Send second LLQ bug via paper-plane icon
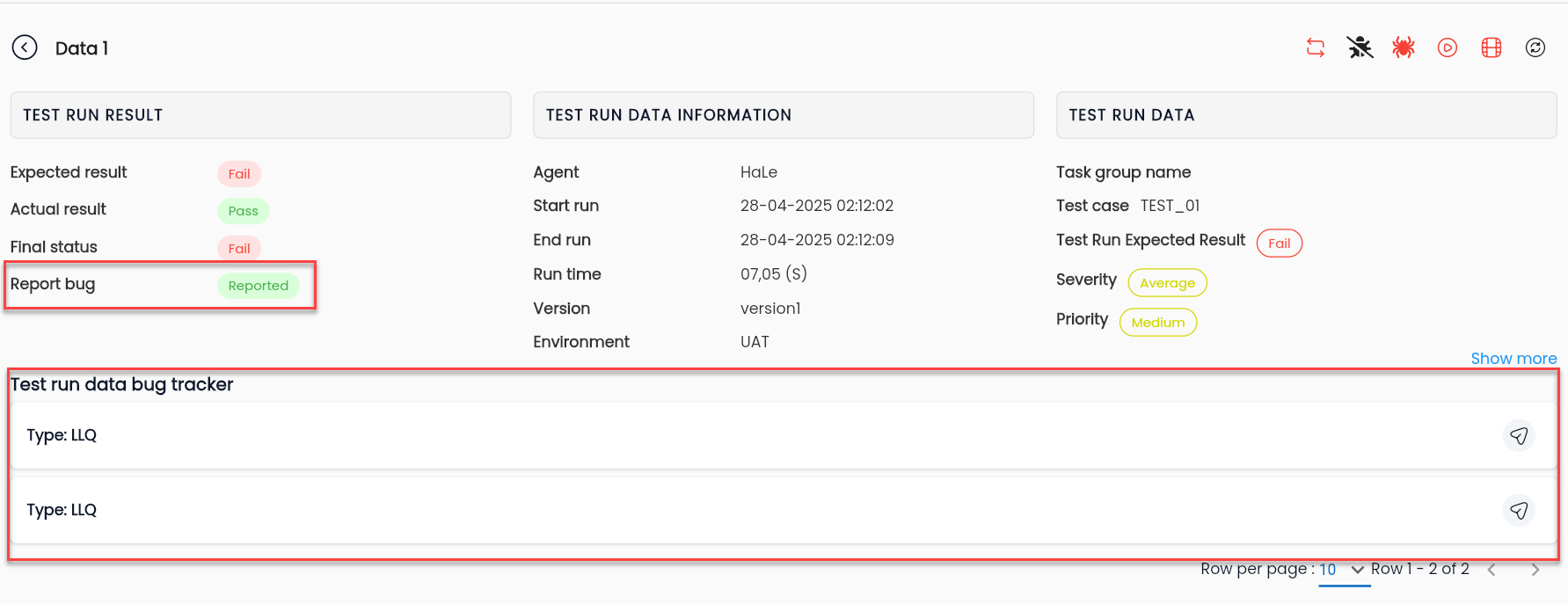Viewport: 1568px width, 604px height. point(1519,510)
